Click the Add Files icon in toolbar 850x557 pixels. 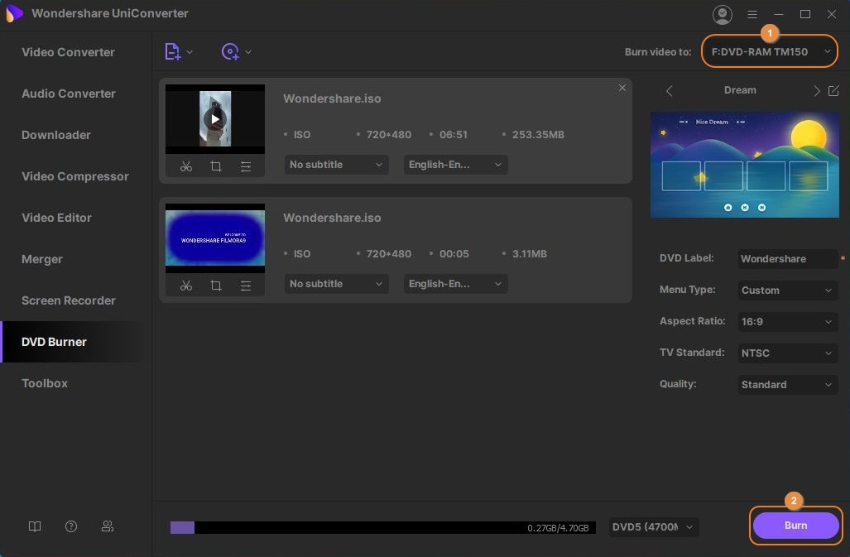click(172, 52)
